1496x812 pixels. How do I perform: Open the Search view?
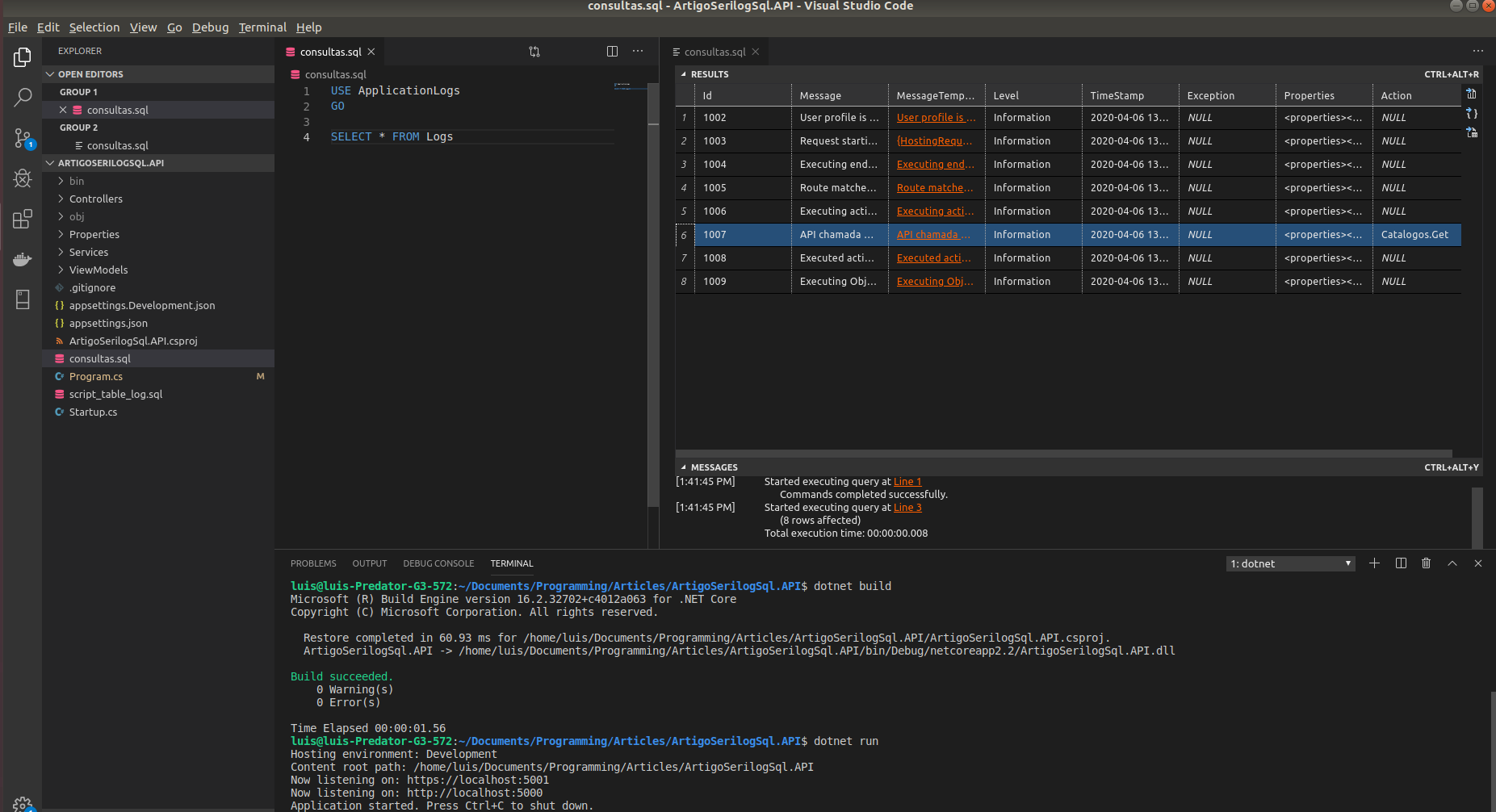point(23,97)
